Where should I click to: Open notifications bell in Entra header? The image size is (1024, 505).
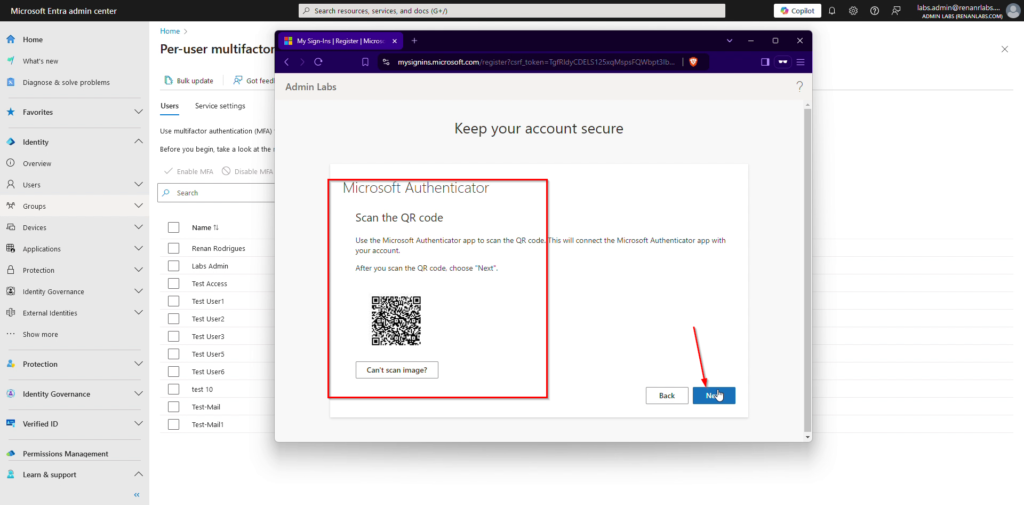click(x=832, y=10)
